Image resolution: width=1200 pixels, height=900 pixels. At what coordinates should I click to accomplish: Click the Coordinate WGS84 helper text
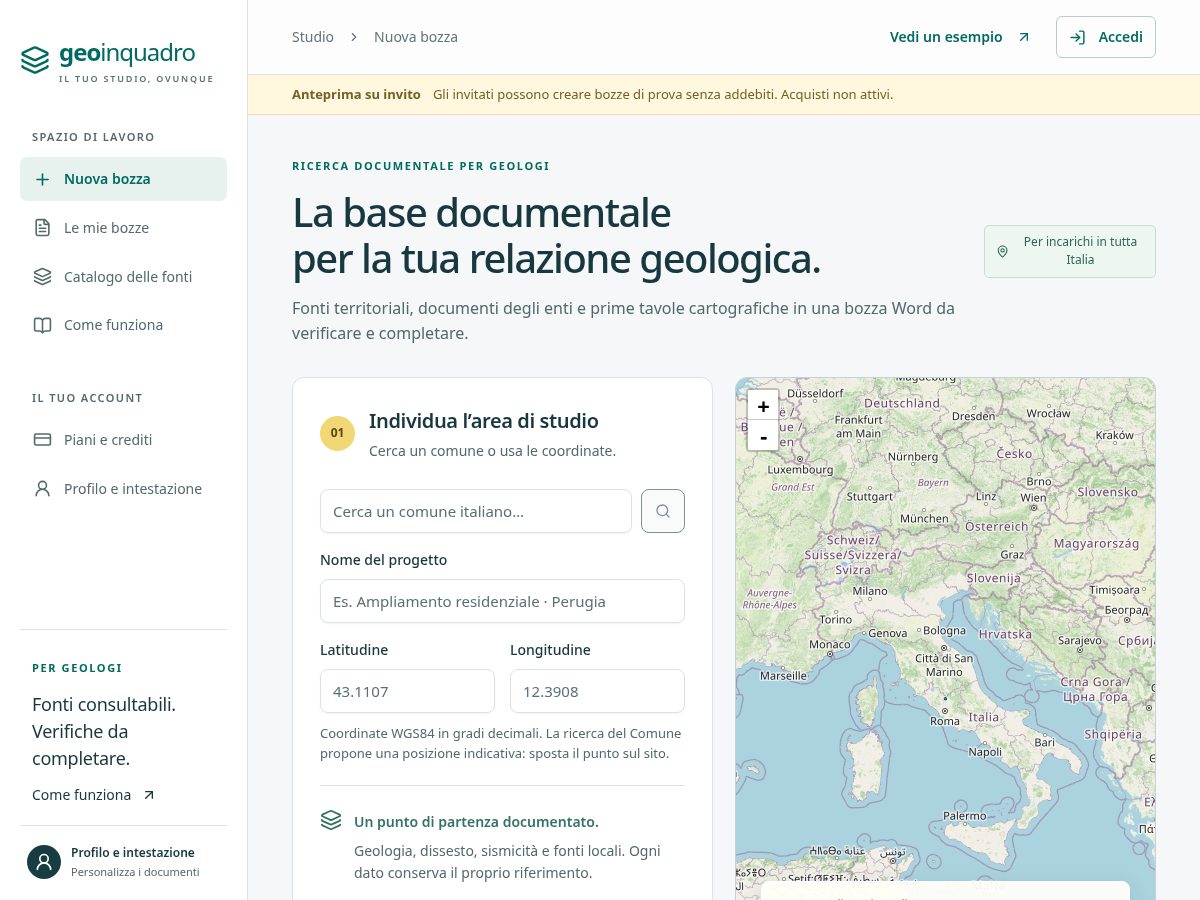pos(500,743)
